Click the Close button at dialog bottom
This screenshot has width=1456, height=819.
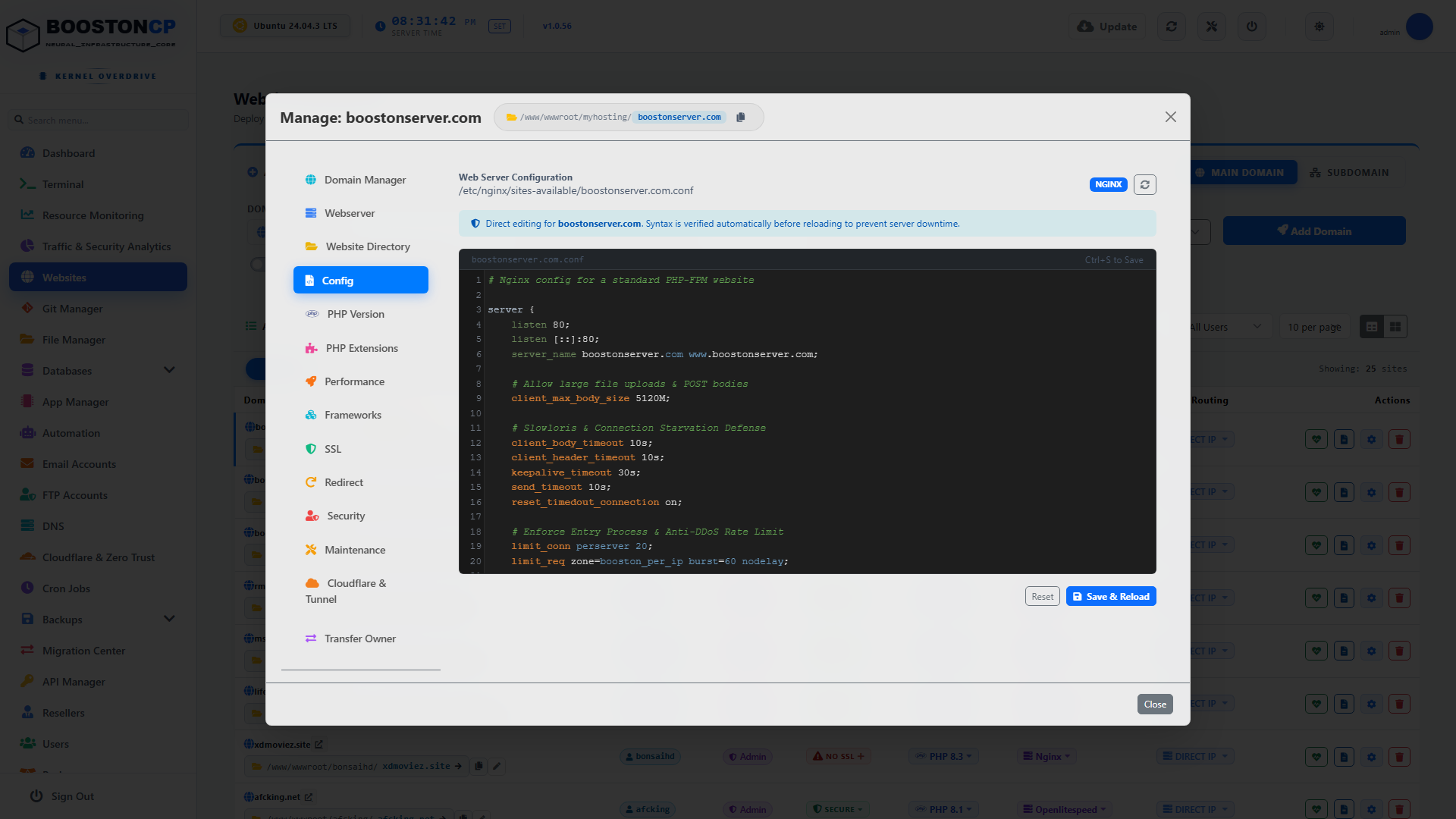1155,704
